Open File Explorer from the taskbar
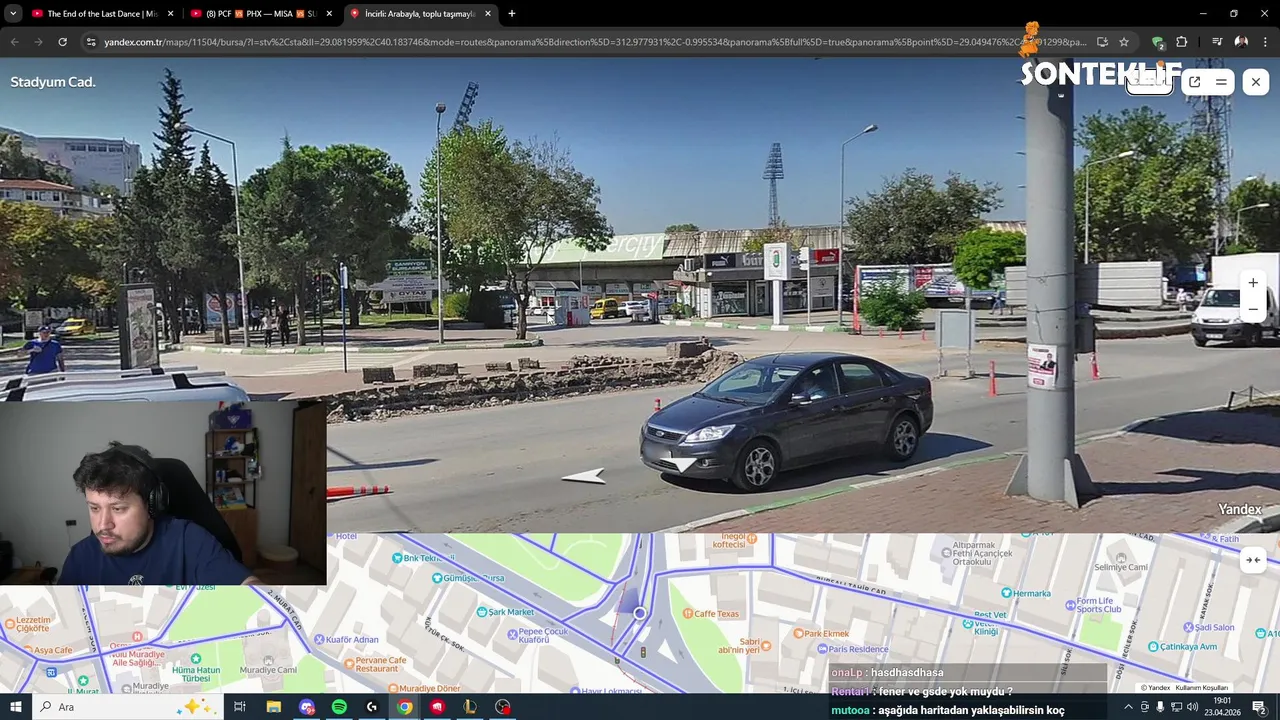Viewport: 1280px width, 720px height. 274,707
